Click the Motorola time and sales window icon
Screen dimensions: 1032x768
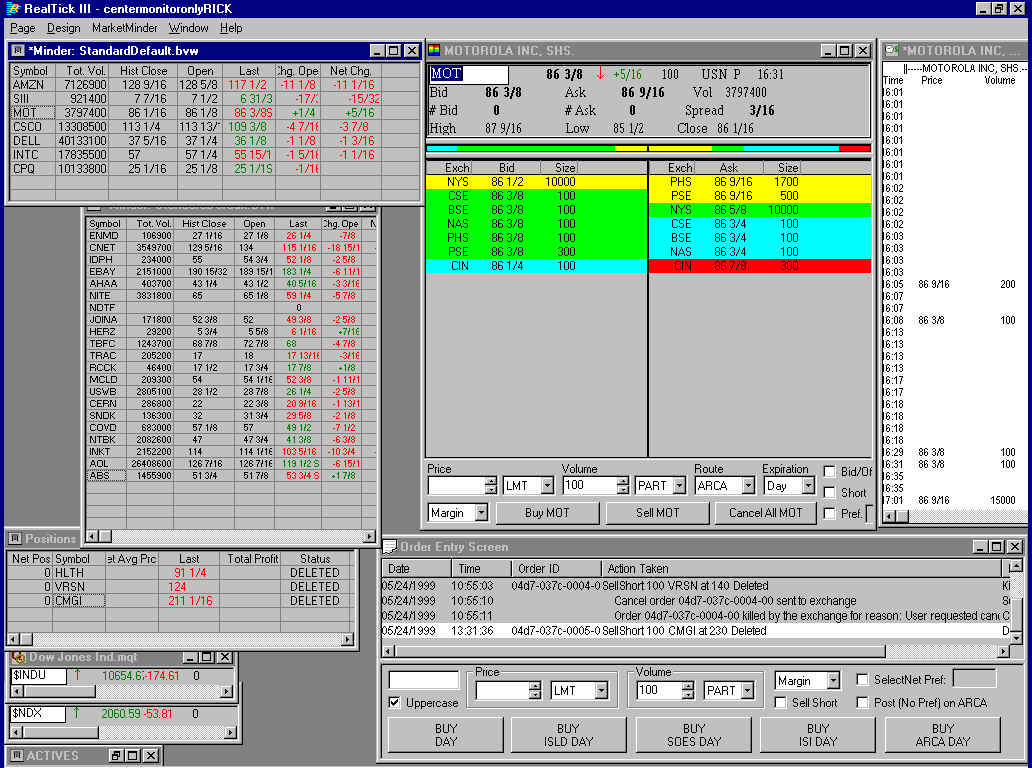click(892, 50)
